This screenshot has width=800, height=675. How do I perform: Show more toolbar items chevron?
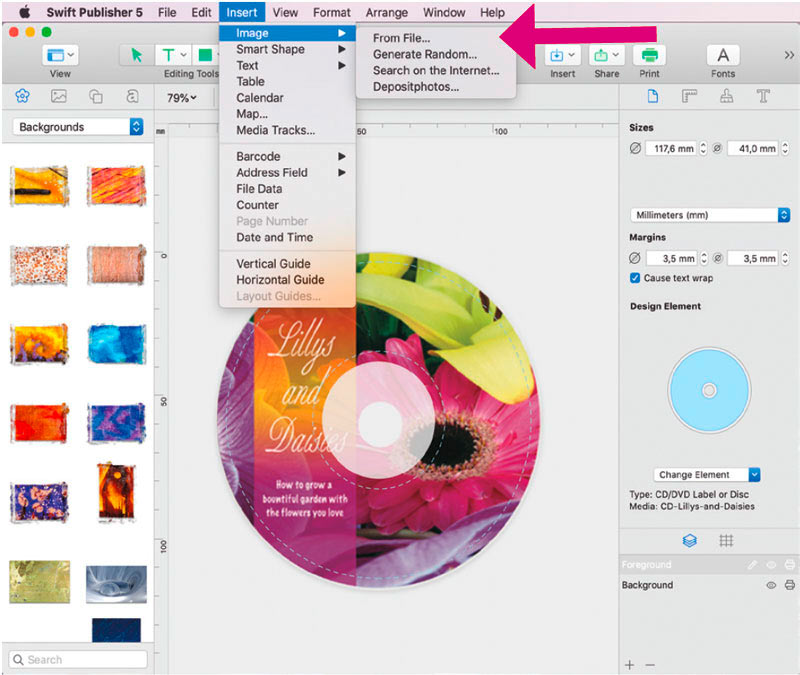coord(789,55)
